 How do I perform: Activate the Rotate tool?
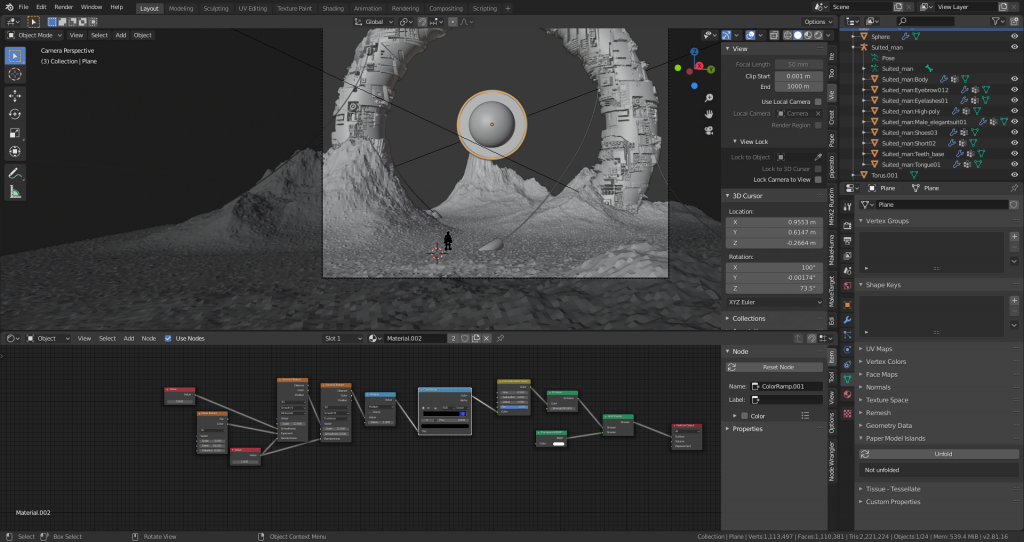pos(15,114)
